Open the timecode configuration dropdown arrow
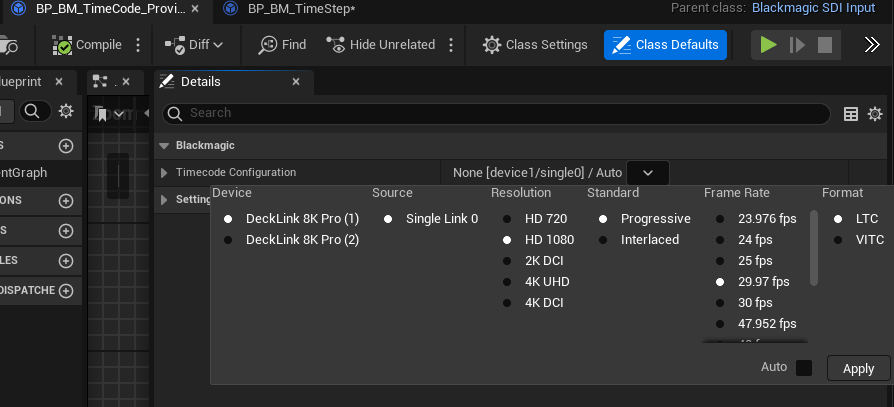This screenshot has height=407, width=894. pos(647,173)
